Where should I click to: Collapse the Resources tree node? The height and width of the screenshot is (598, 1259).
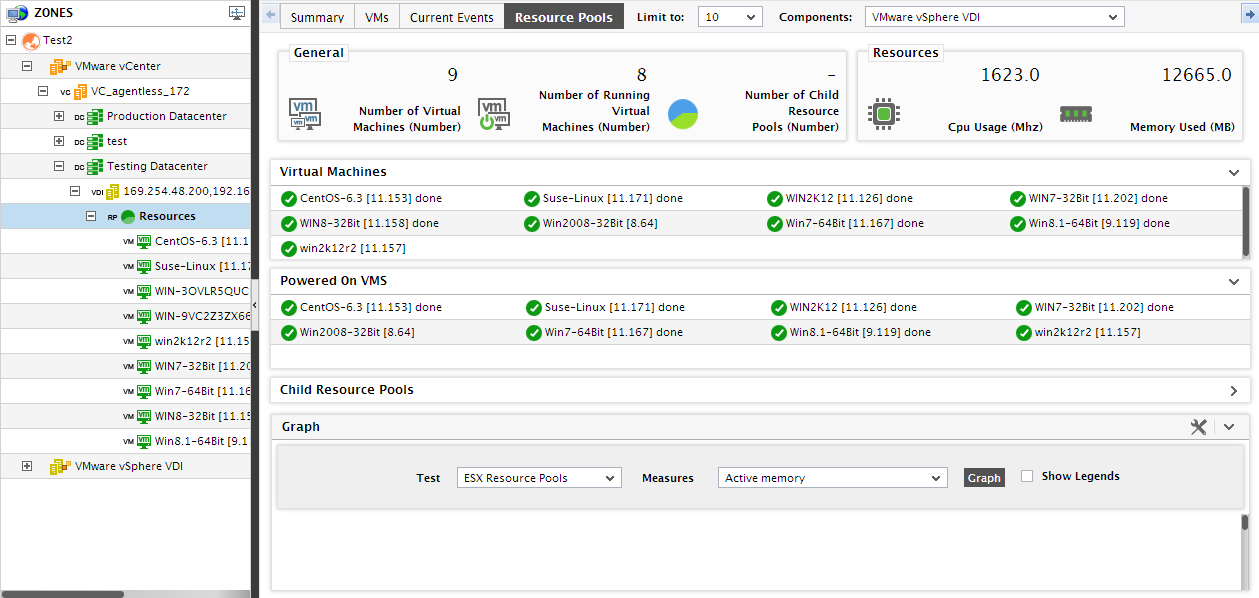(x=91, y=216)
